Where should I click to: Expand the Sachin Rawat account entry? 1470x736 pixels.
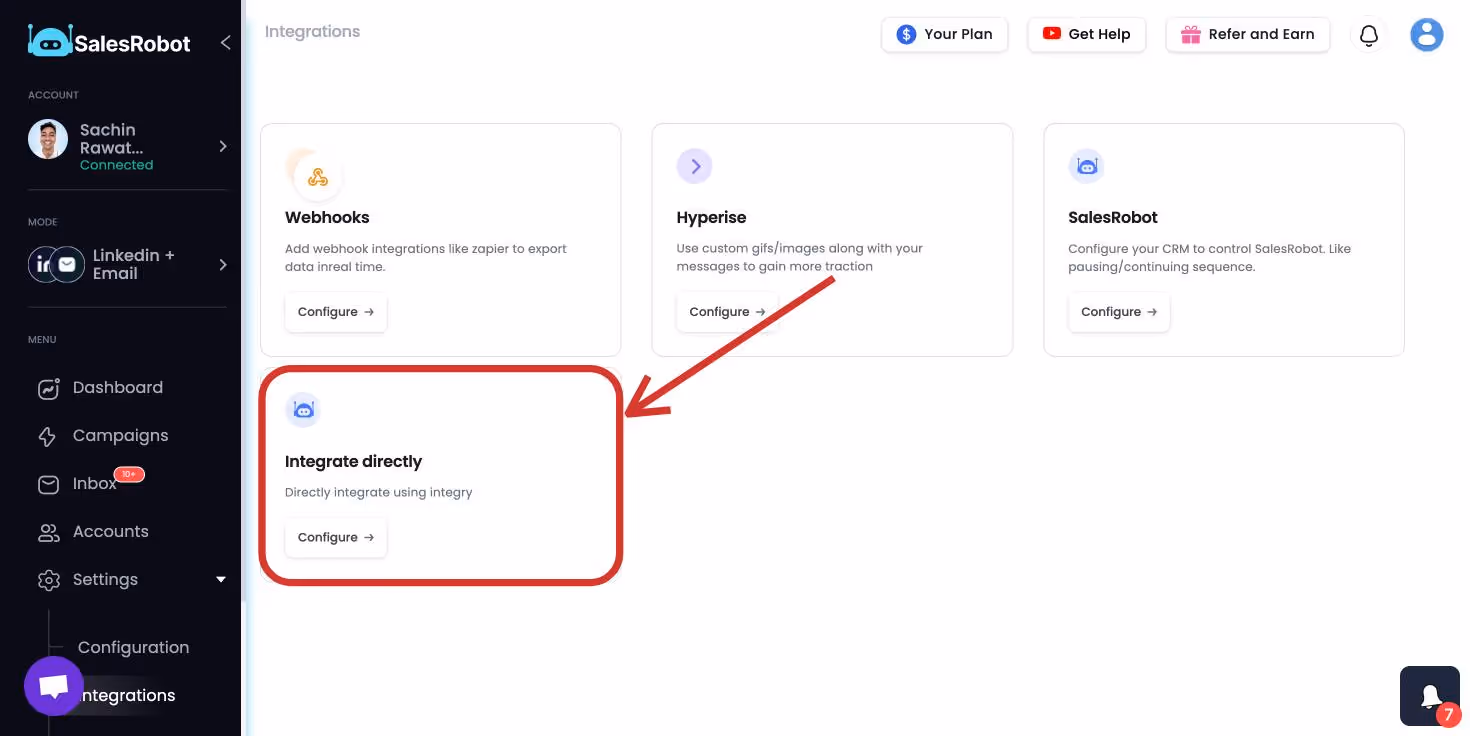tap(223, 145)
